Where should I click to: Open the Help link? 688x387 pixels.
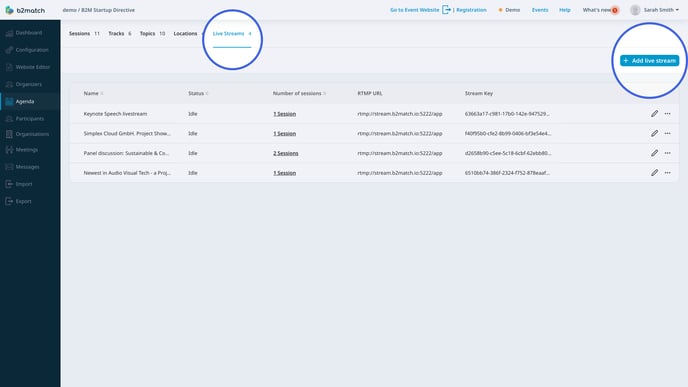[x=565, y=10]
